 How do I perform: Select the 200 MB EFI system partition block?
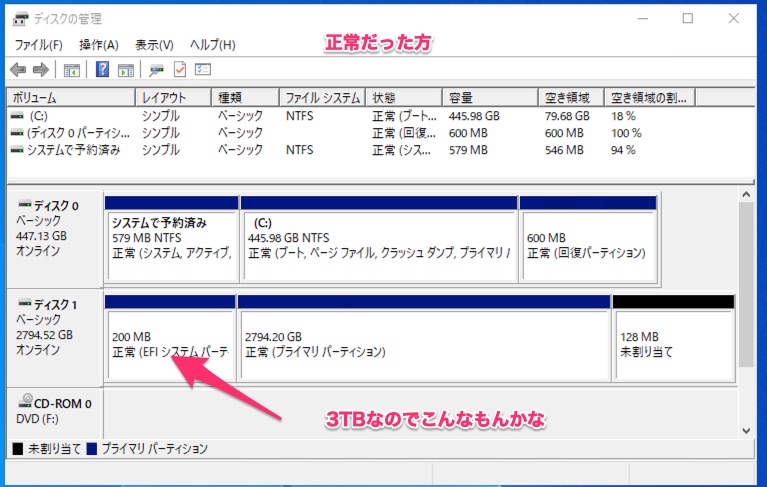coord(170,338)
